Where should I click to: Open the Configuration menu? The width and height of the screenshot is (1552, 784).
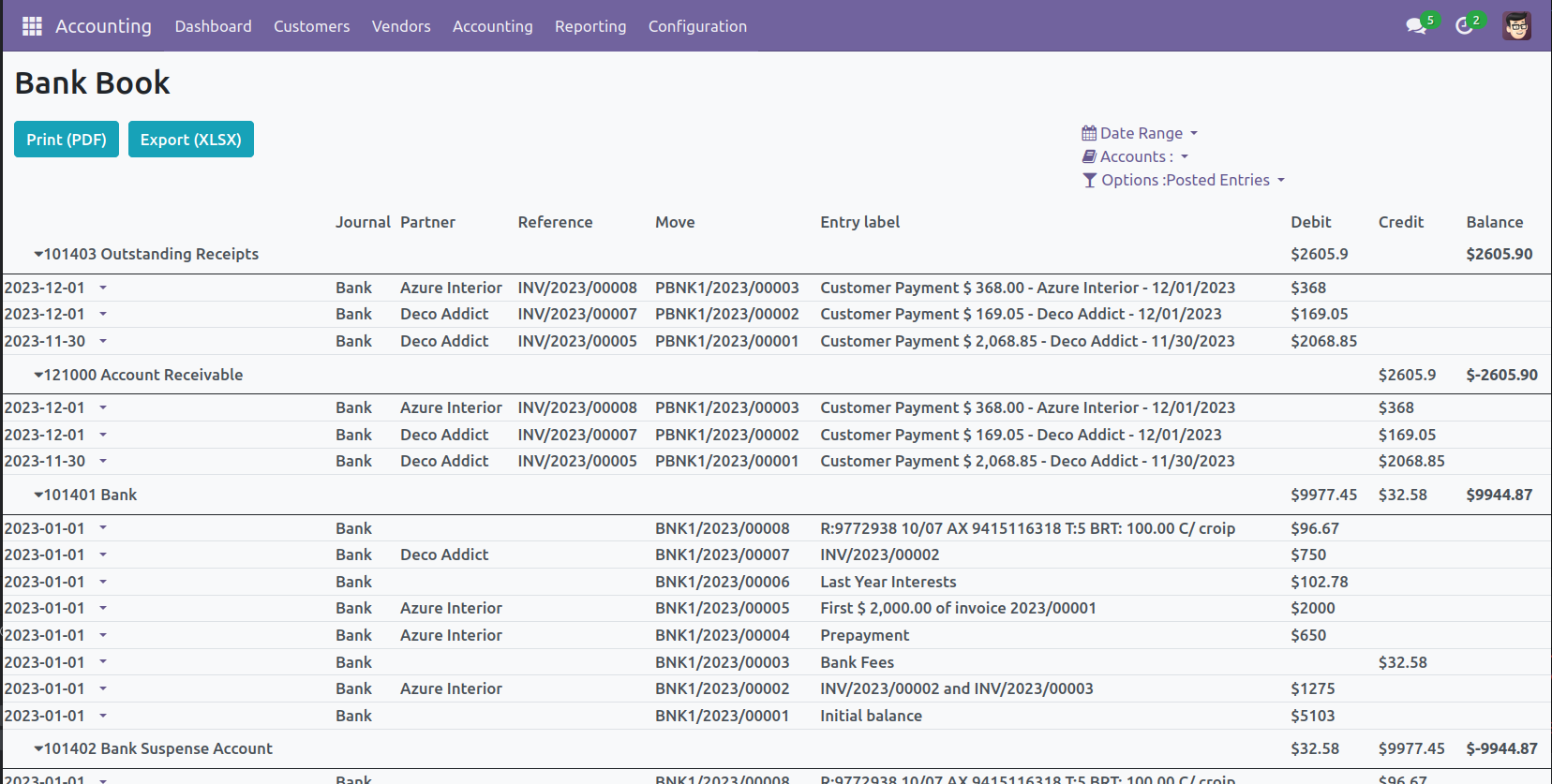pos(697,26)
